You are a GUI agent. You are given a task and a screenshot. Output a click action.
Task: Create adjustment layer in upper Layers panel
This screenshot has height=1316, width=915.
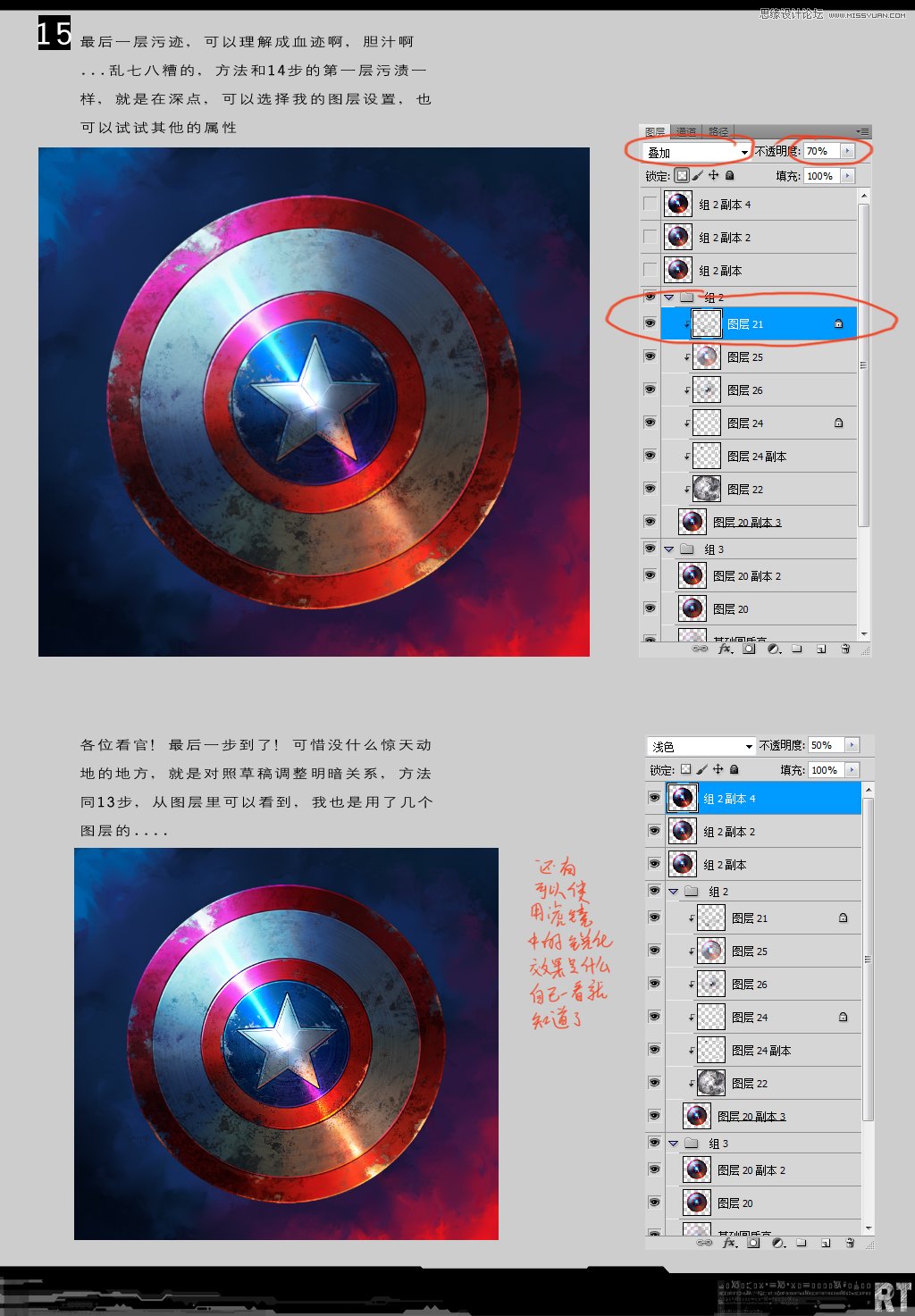click(x=774, y=649)
